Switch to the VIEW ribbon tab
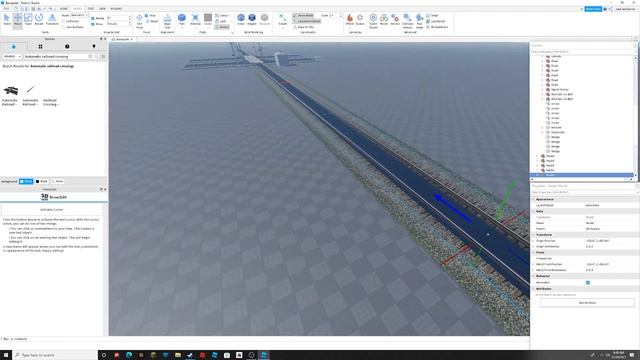 [x=102, y=9]
